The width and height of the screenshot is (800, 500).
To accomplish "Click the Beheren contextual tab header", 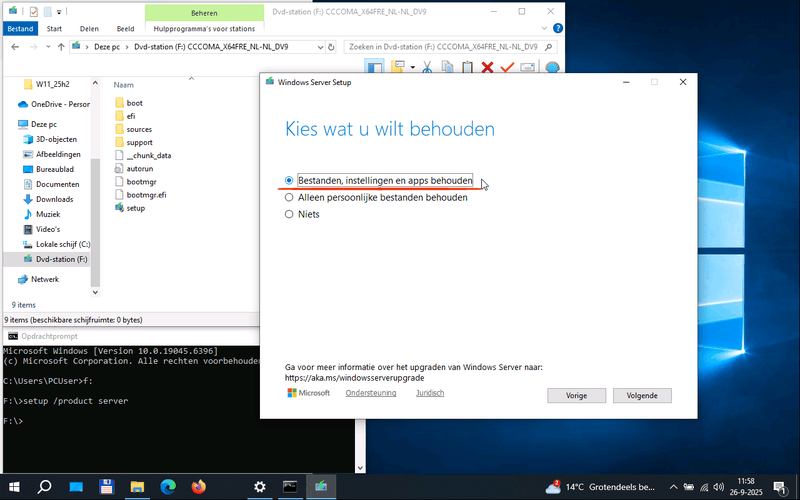I will pos(204,13).
